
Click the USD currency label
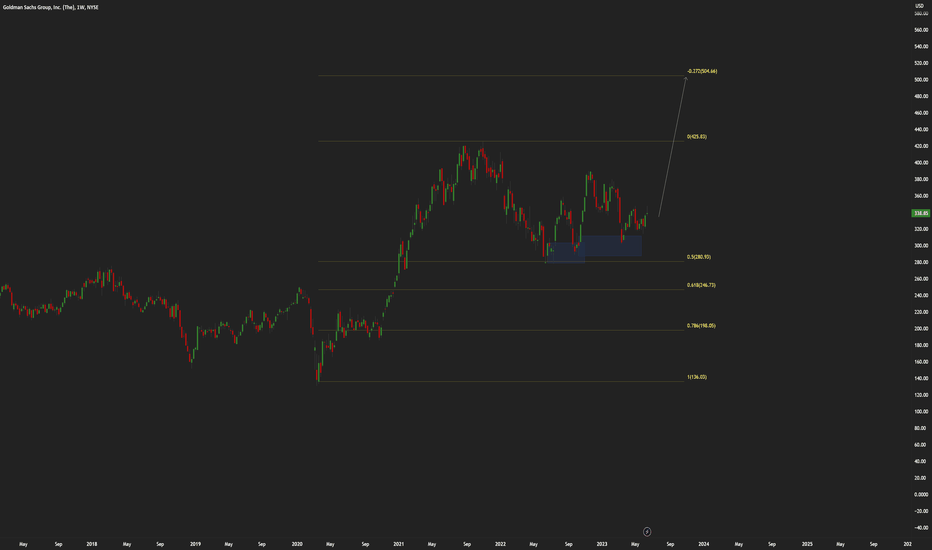tap(920, 5)
